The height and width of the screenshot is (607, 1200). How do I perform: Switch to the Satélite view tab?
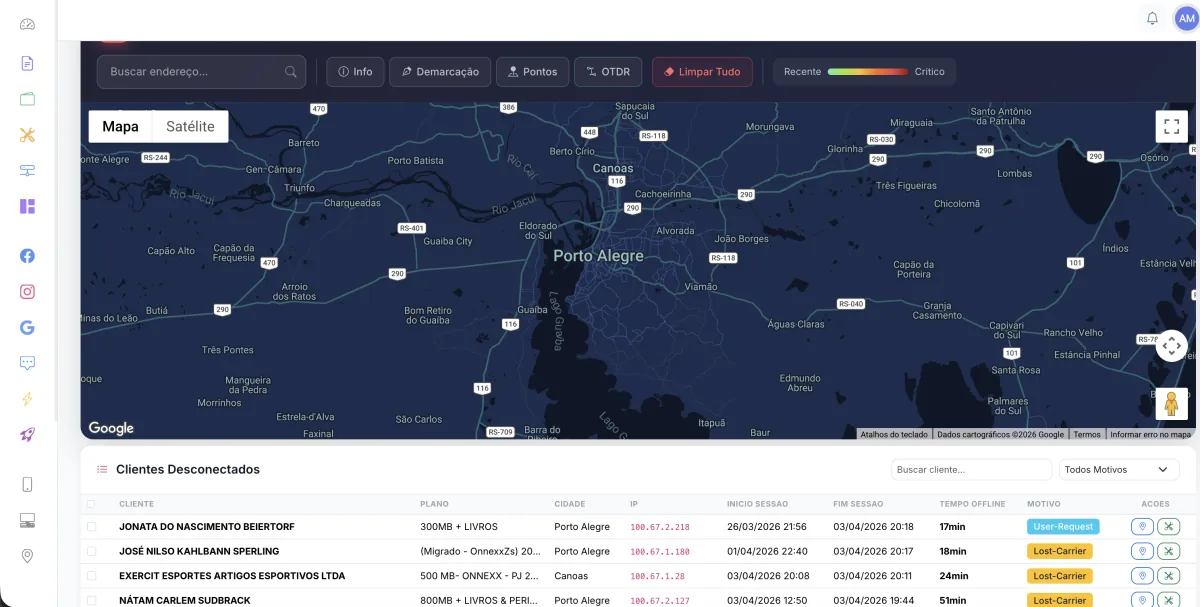pyautogui.click(x=190, y=126)
